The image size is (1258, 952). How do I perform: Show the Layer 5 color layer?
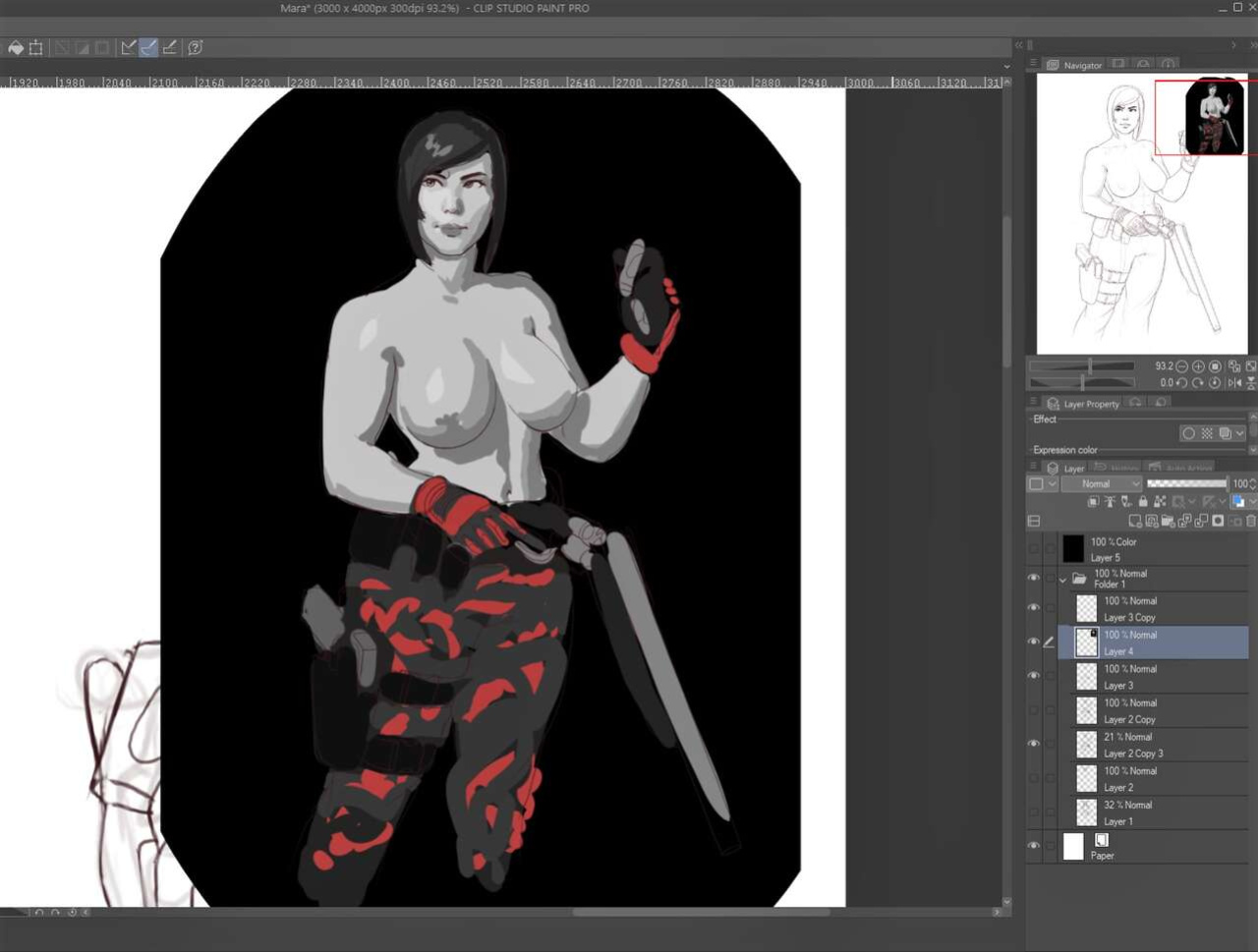pyautogui.click(x=1033, y=549)
